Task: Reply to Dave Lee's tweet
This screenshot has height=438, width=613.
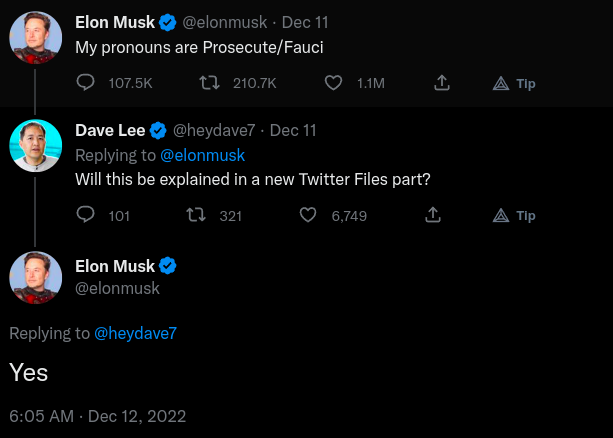Action: click(86, 215)
